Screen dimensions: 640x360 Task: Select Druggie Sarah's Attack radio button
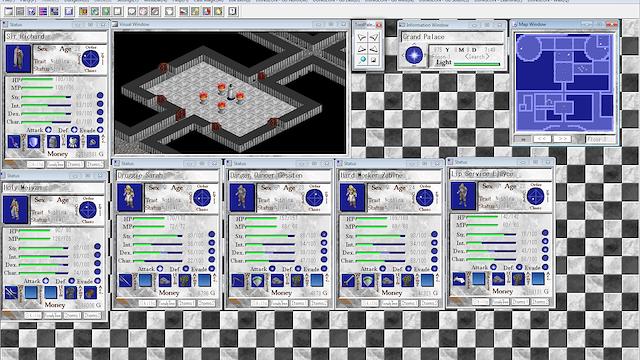[160, 269]
